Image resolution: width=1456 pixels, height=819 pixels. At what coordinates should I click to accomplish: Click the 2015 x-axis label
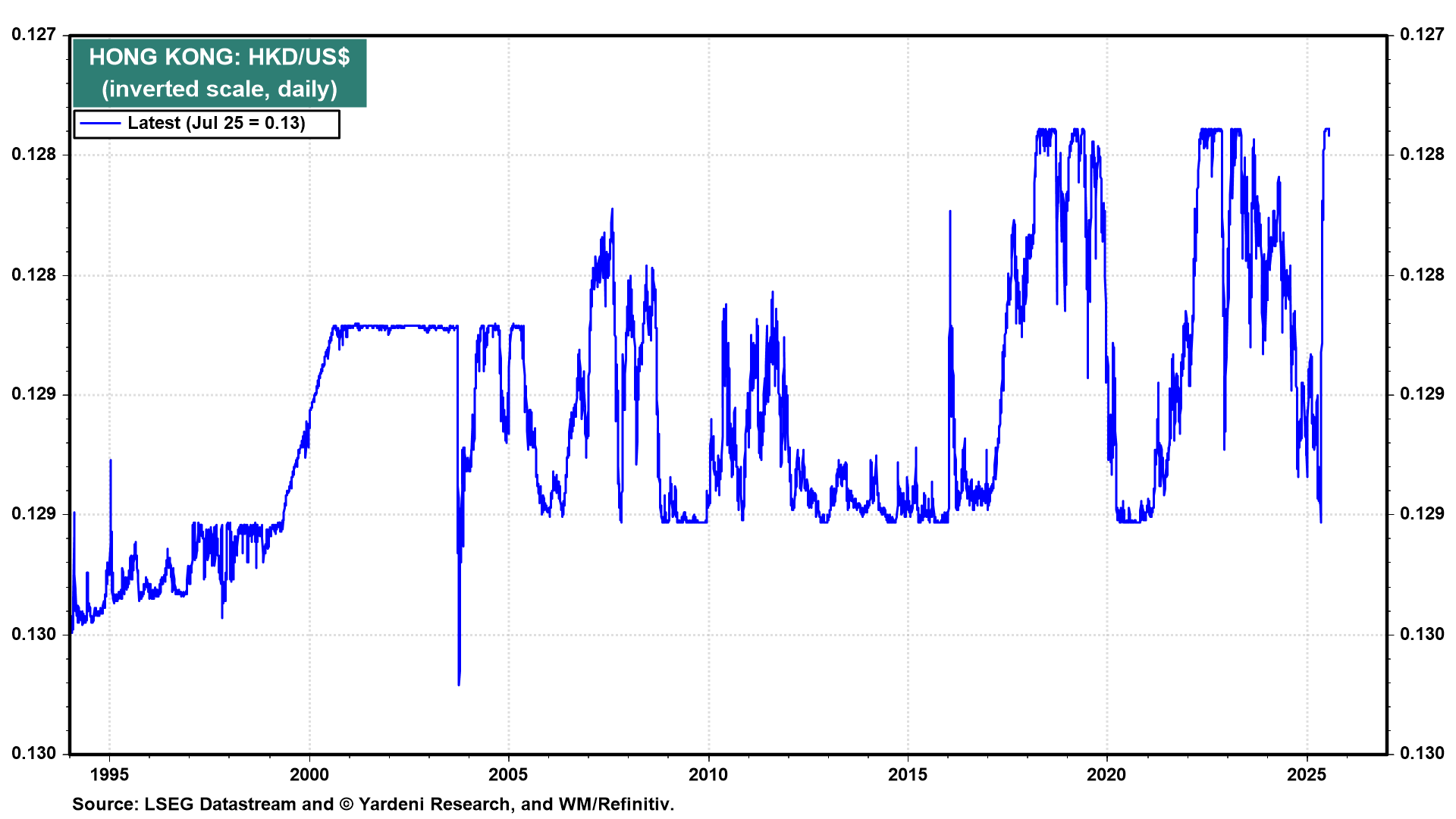click(908, 775)
